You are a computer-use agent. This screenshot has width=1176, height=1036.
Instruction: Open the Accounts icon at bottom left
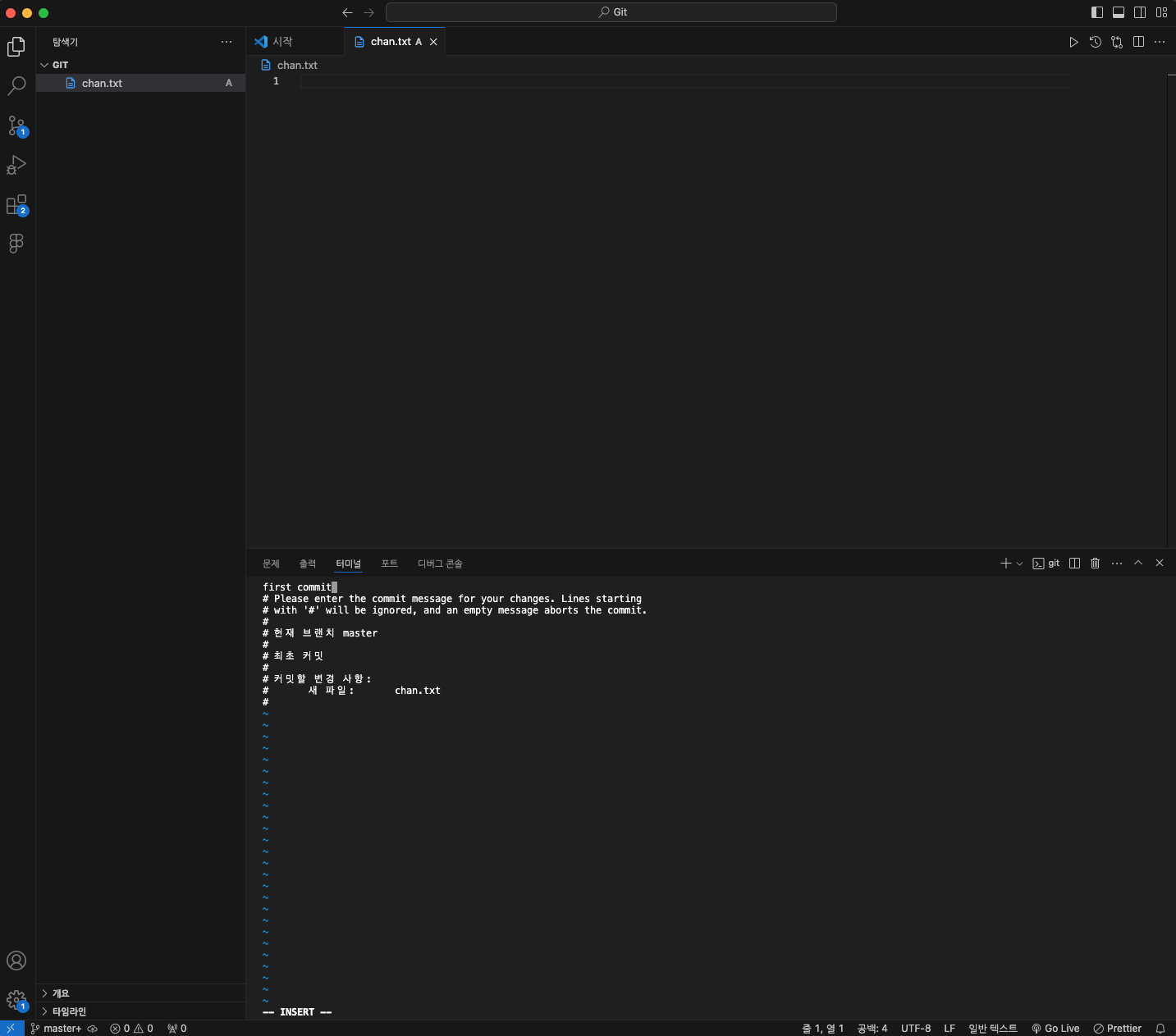point(16,961)
